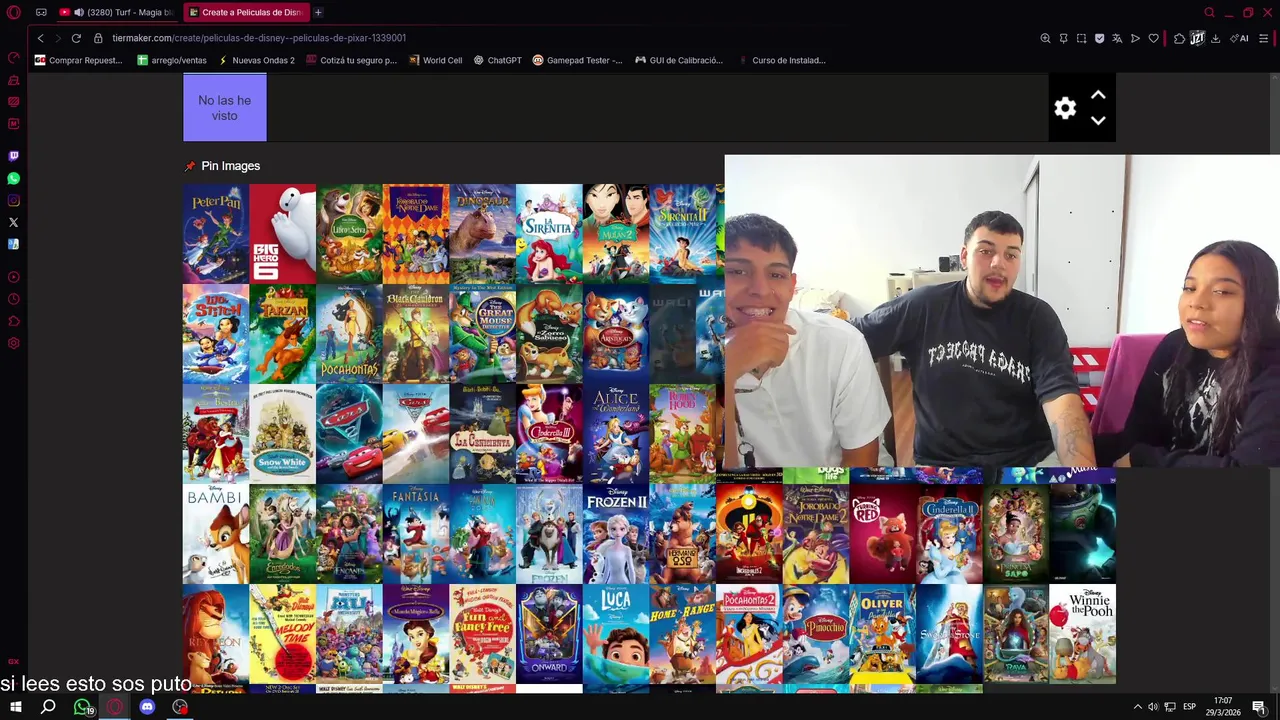Open the Nuevas Ondas 2 bookmark
This screenshot has width=1280, height=720.
click(x=256, y=60)
